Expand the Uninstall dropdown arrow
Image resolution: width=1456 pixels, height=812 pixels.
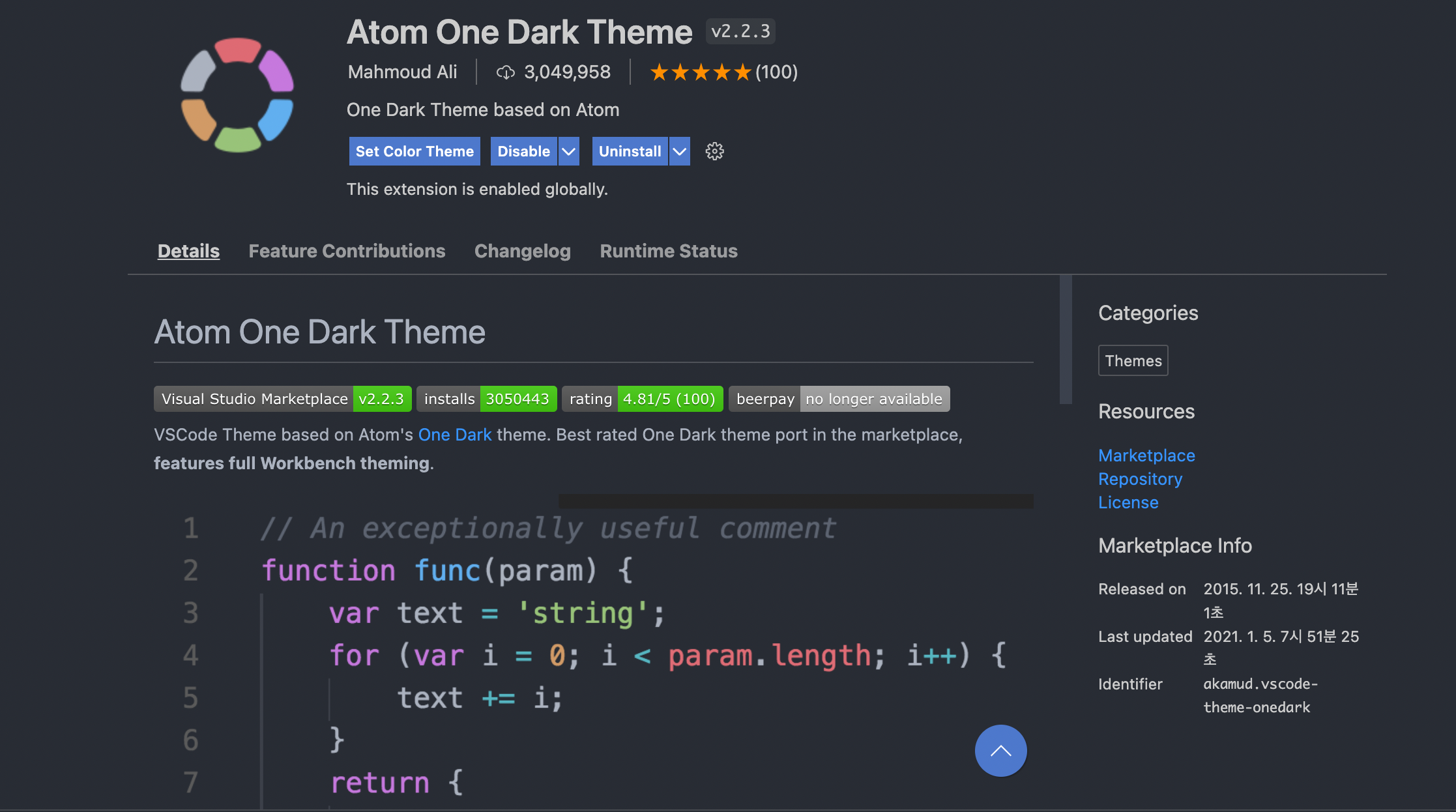tap(680, 151)
